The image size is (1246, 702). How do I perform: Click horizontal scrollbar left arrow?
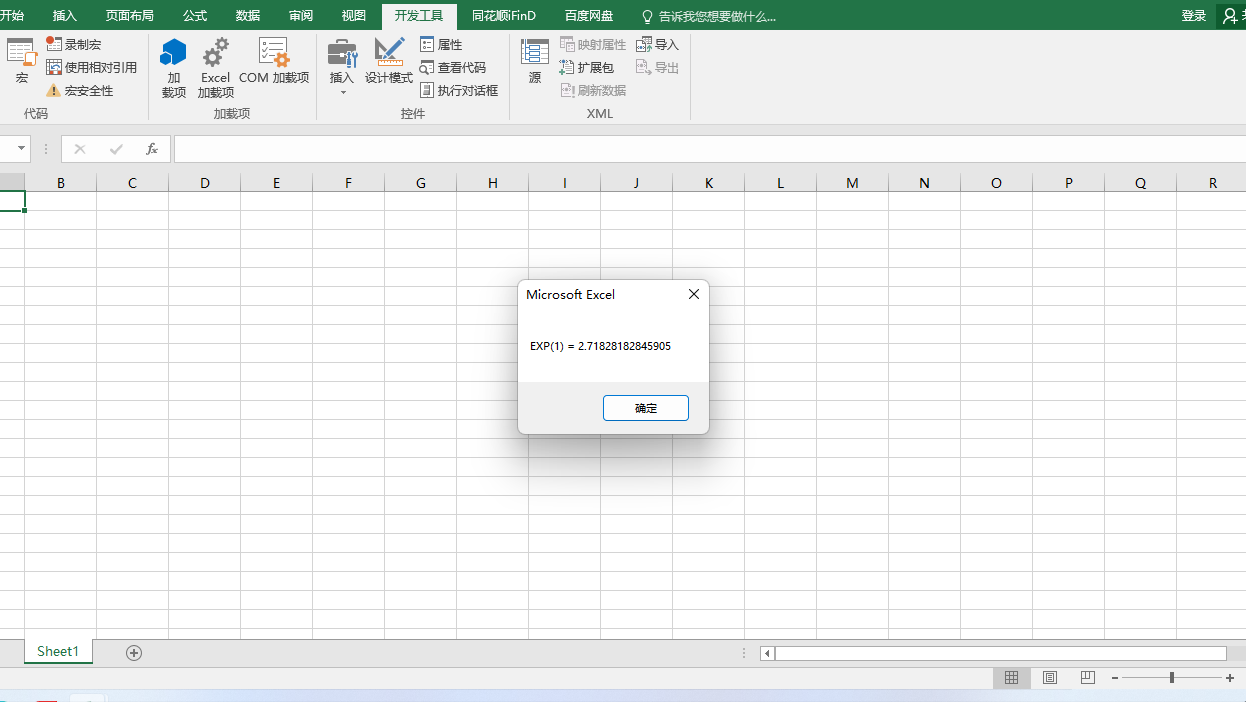pyautogui.click(x=767, y=653)
